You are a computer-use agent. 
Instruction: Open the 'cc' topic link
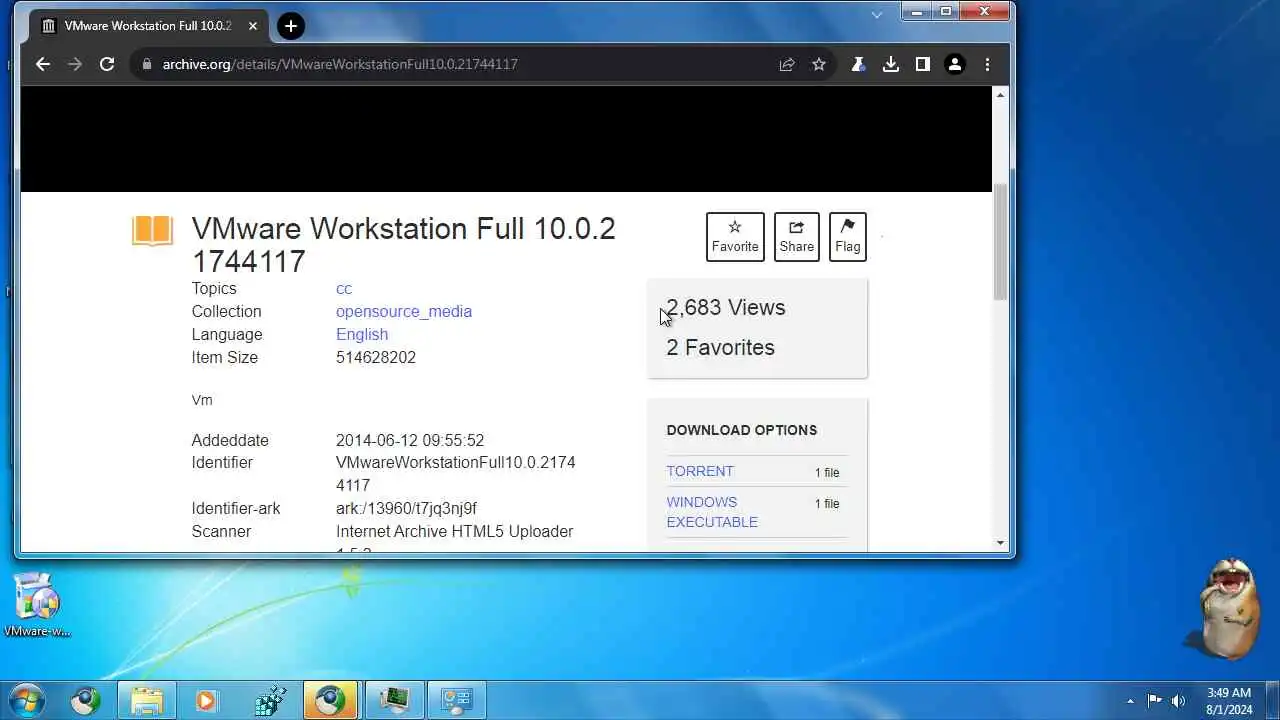[344, 288]
